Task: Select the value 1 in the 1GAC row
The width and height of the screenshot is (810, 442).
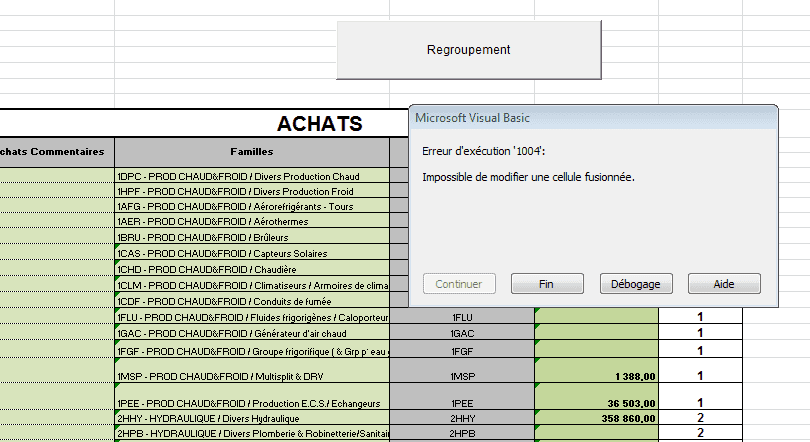Action: click(x=700, y=333)
